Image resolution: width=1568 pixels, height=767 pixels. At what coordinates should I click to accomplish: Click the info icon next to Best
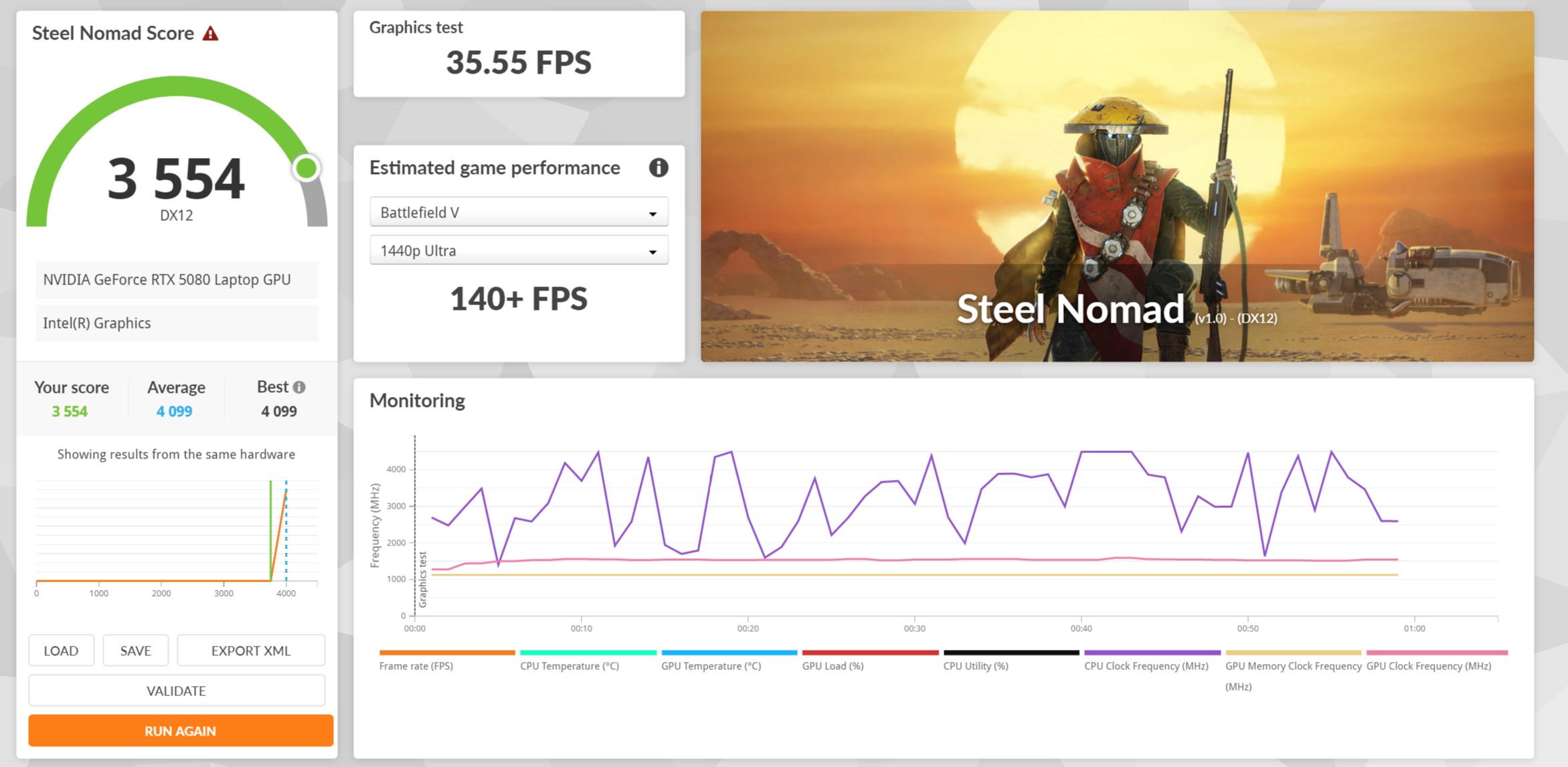pyautogui.click(x=299, y=387)
